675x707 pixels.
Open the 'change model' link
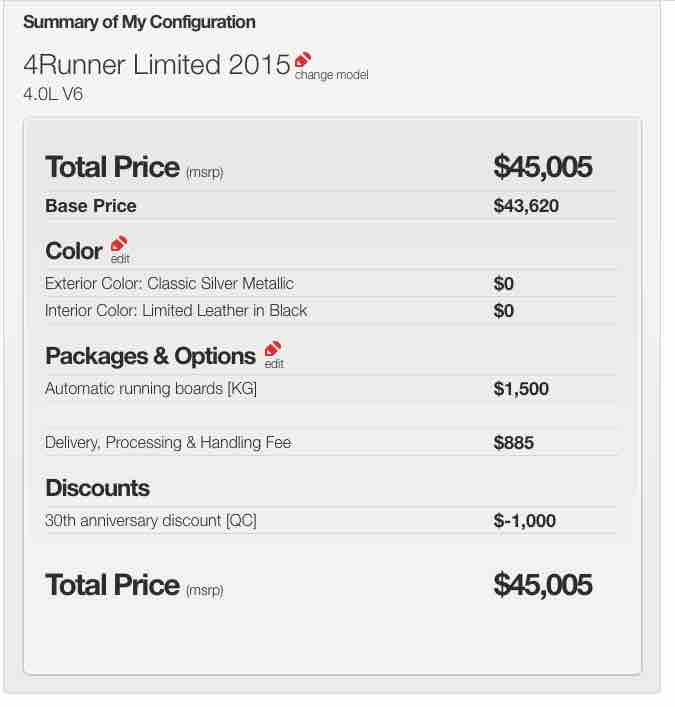tap(331, 75)
